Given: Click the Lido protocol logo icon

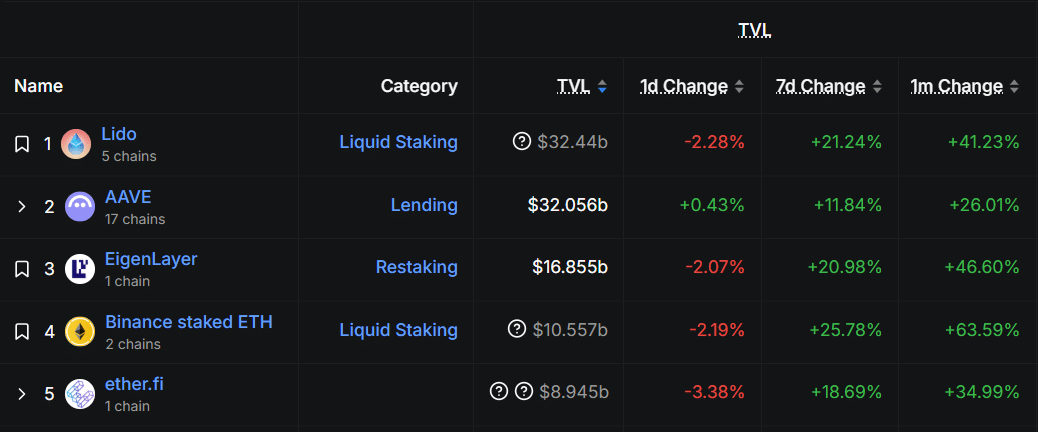Looking at the screenshot, I should (76, 144).
